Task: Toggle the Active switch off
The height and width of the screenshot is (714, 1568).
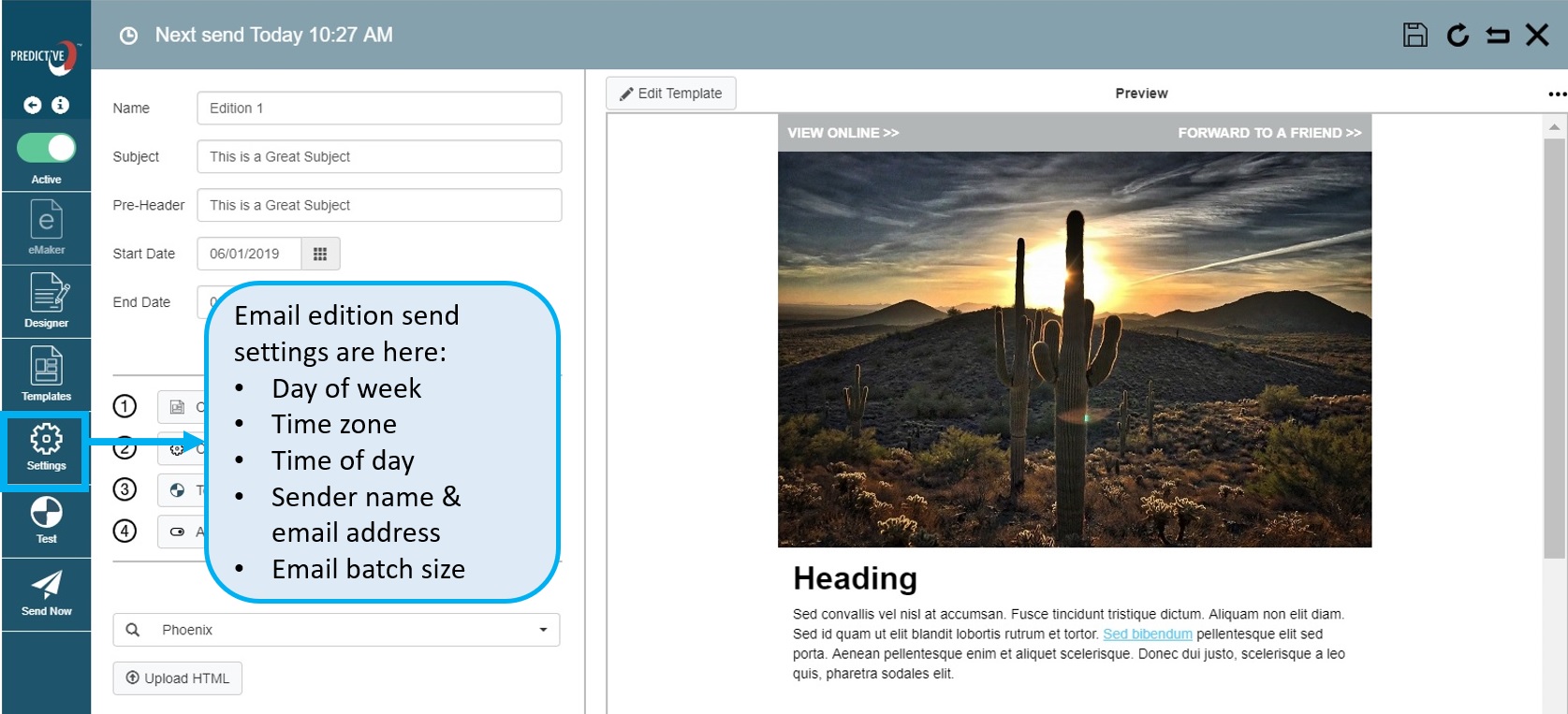Action: (x=47, y=148)
